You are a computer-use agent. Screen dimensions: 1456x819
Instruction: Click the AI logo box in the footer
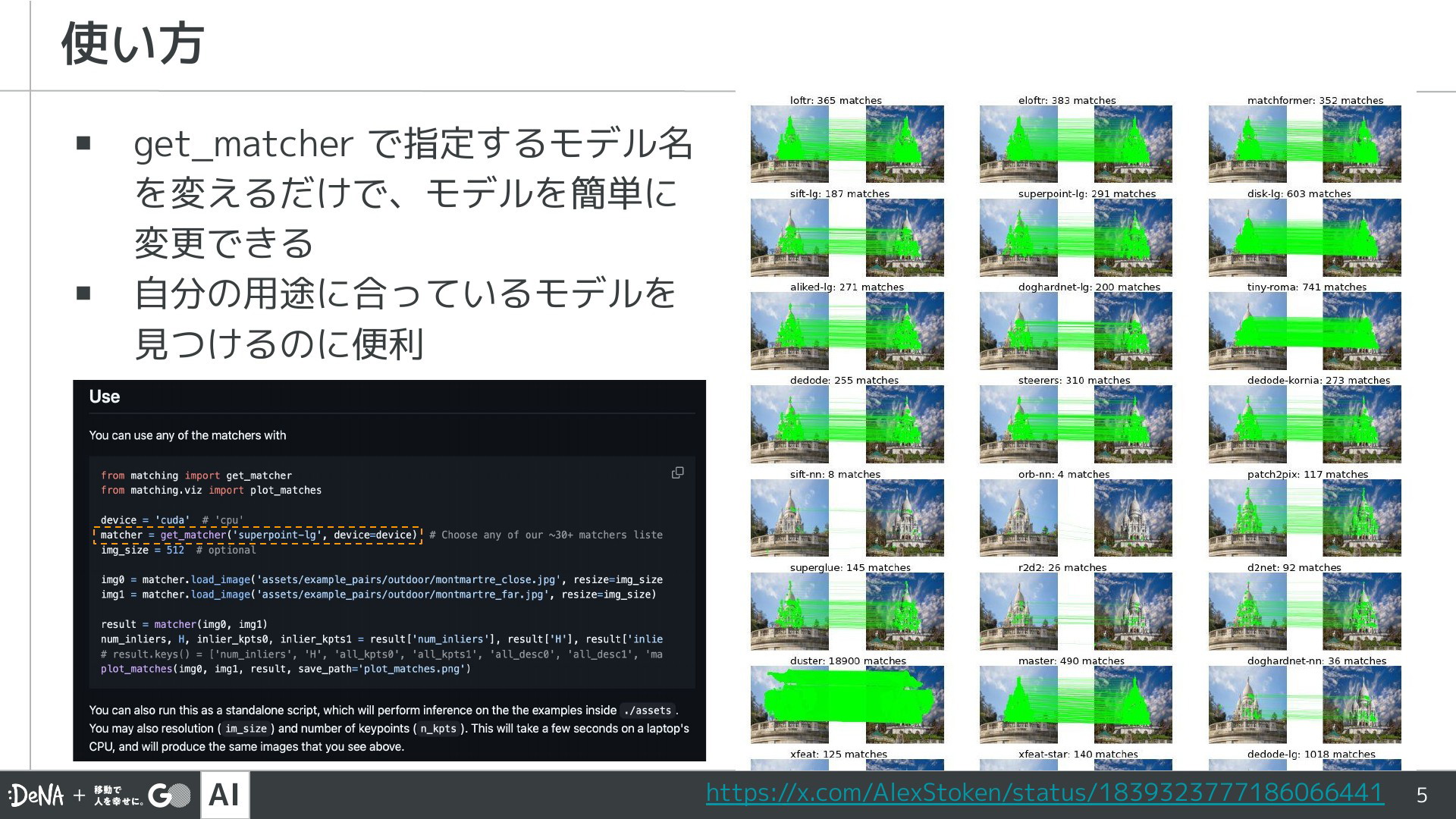tap(224, 795)
